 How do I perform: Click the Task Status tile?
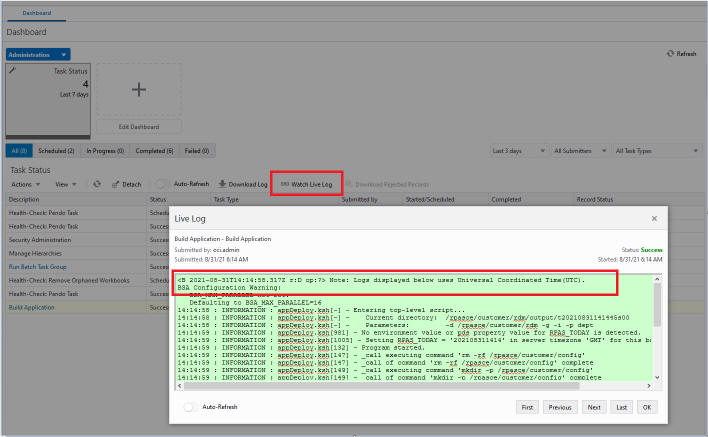point(48,101)
